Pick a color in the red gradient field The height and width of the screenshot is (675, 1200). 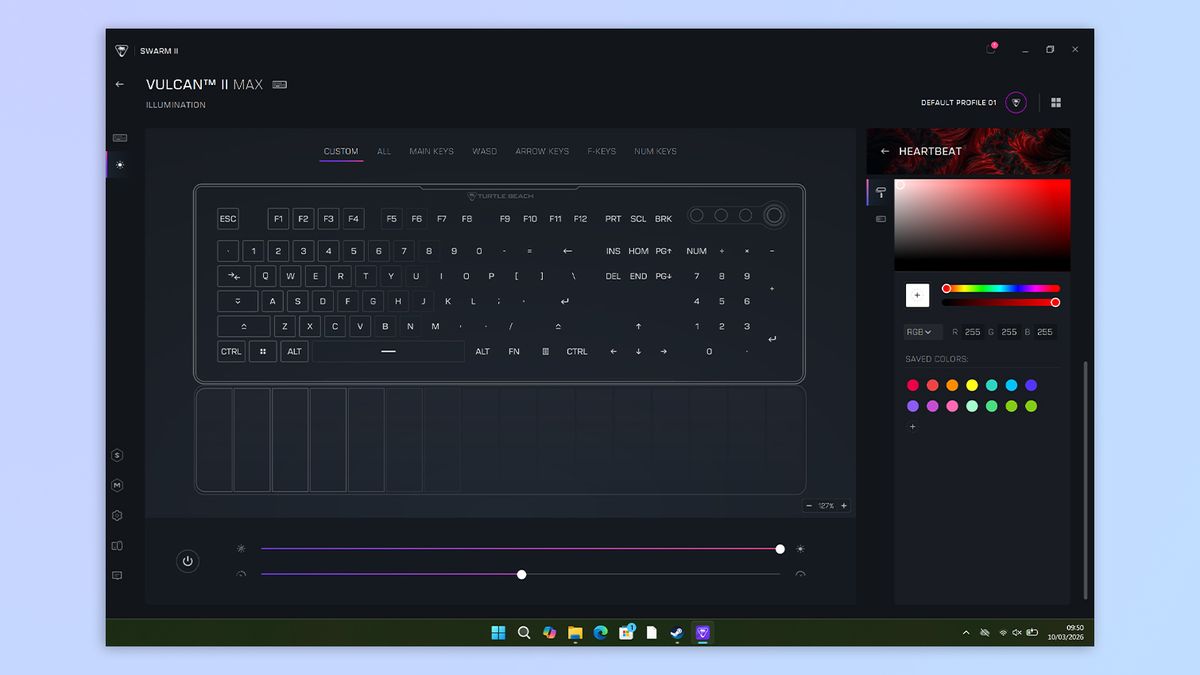click(x=982, y=225)
